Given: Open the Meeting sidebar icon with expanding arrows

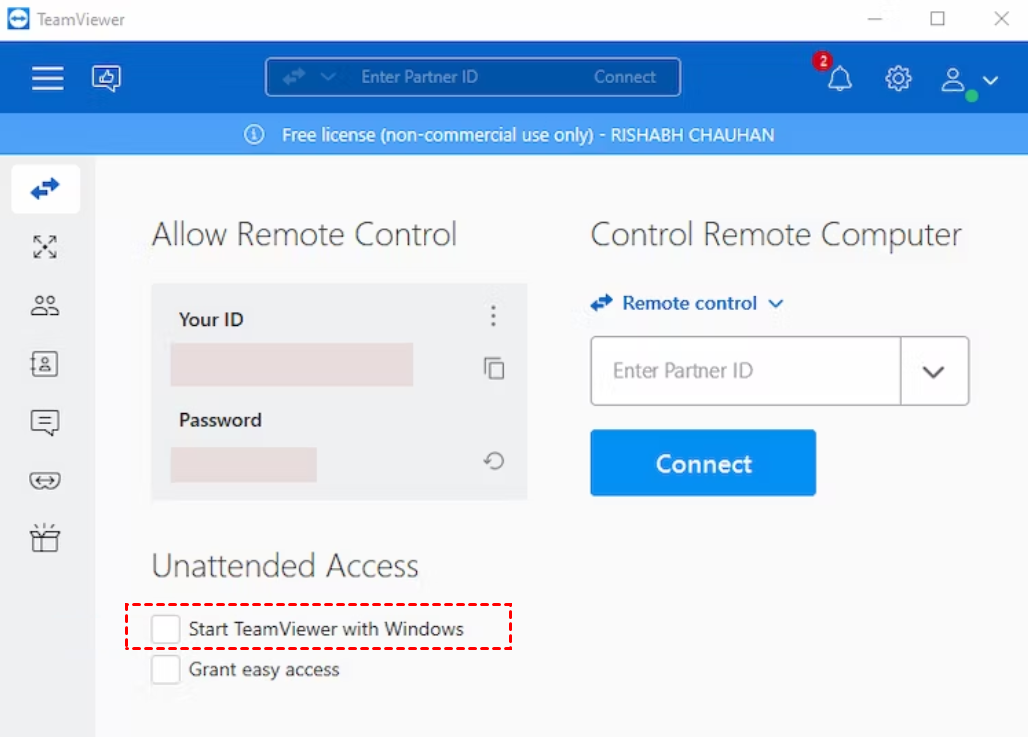Looking at the screenshot, I should pyautogui.click(x=45, y=247).
